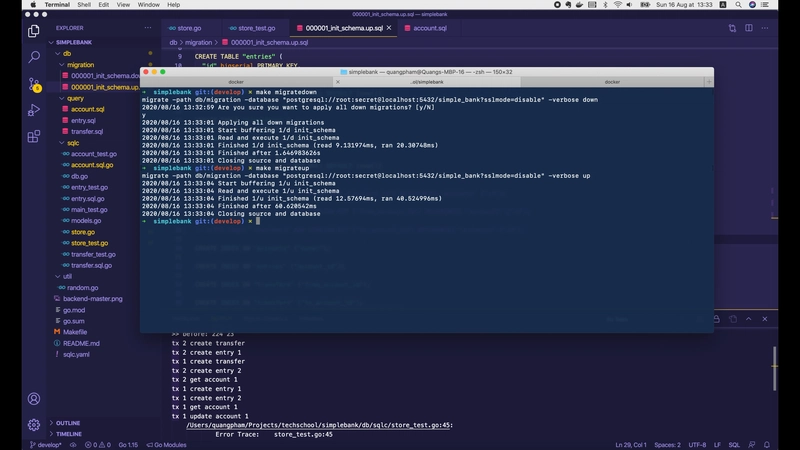Open the Search view in activity bar
This screenshot has height=450, width=800.
click(34, 58)
